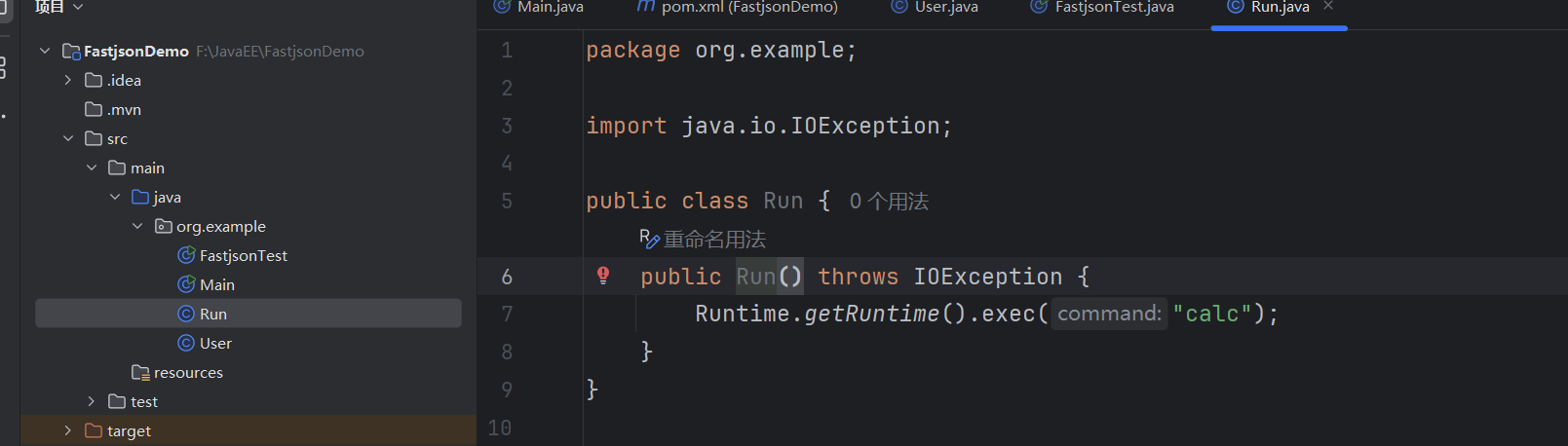Click the FastjsonTest.java tab file icon
The width and height of the screenshot is (1568, 446).
tap(1039, 6)
